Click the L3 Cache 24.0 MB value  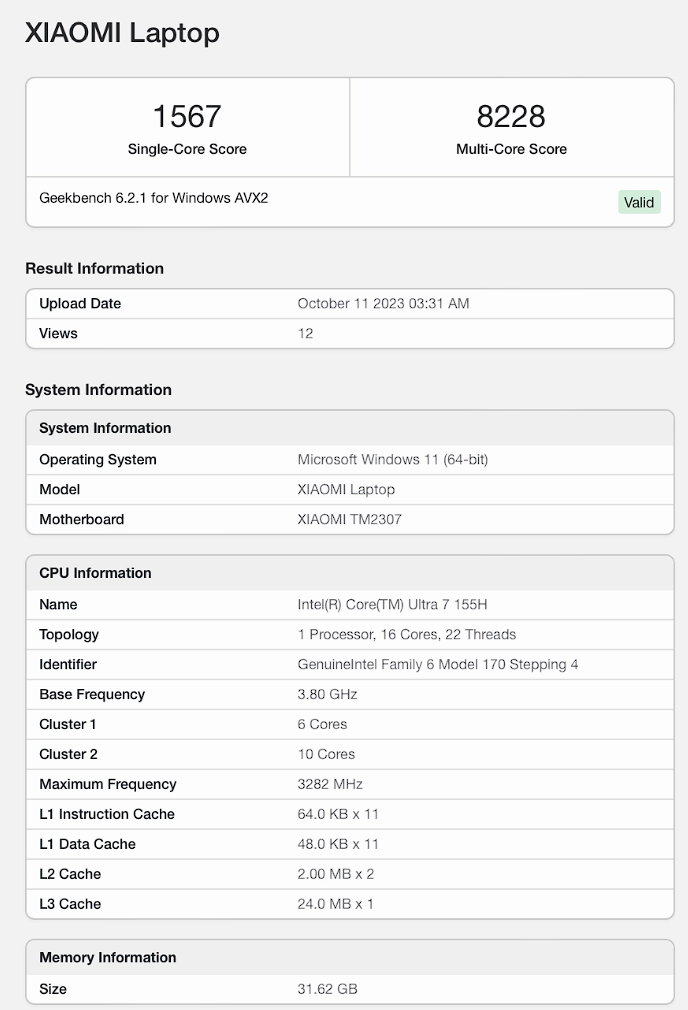(335, 905)
